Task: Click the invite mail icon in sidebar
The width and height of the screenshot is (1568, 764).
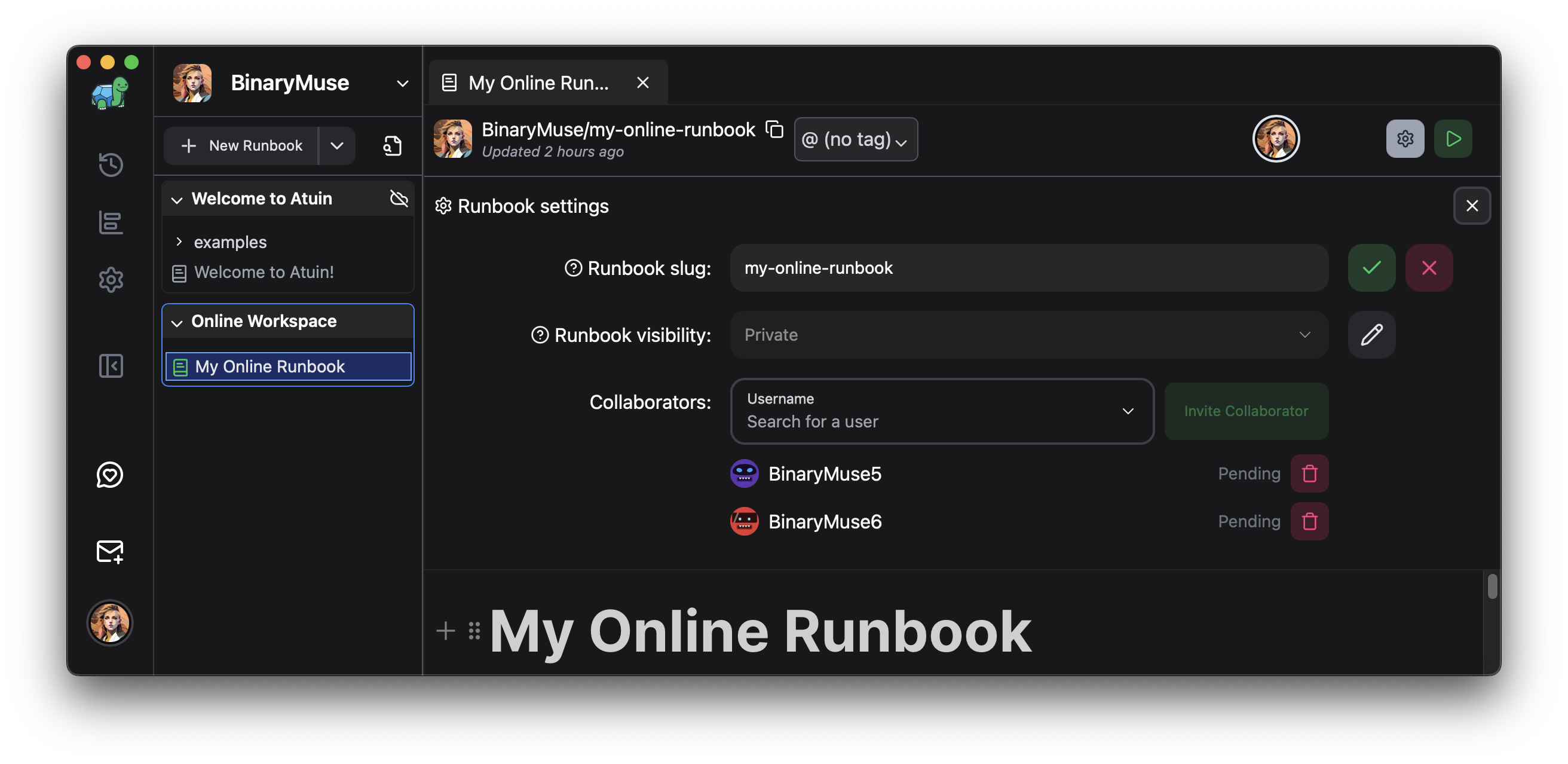Action: click(109, 551)
